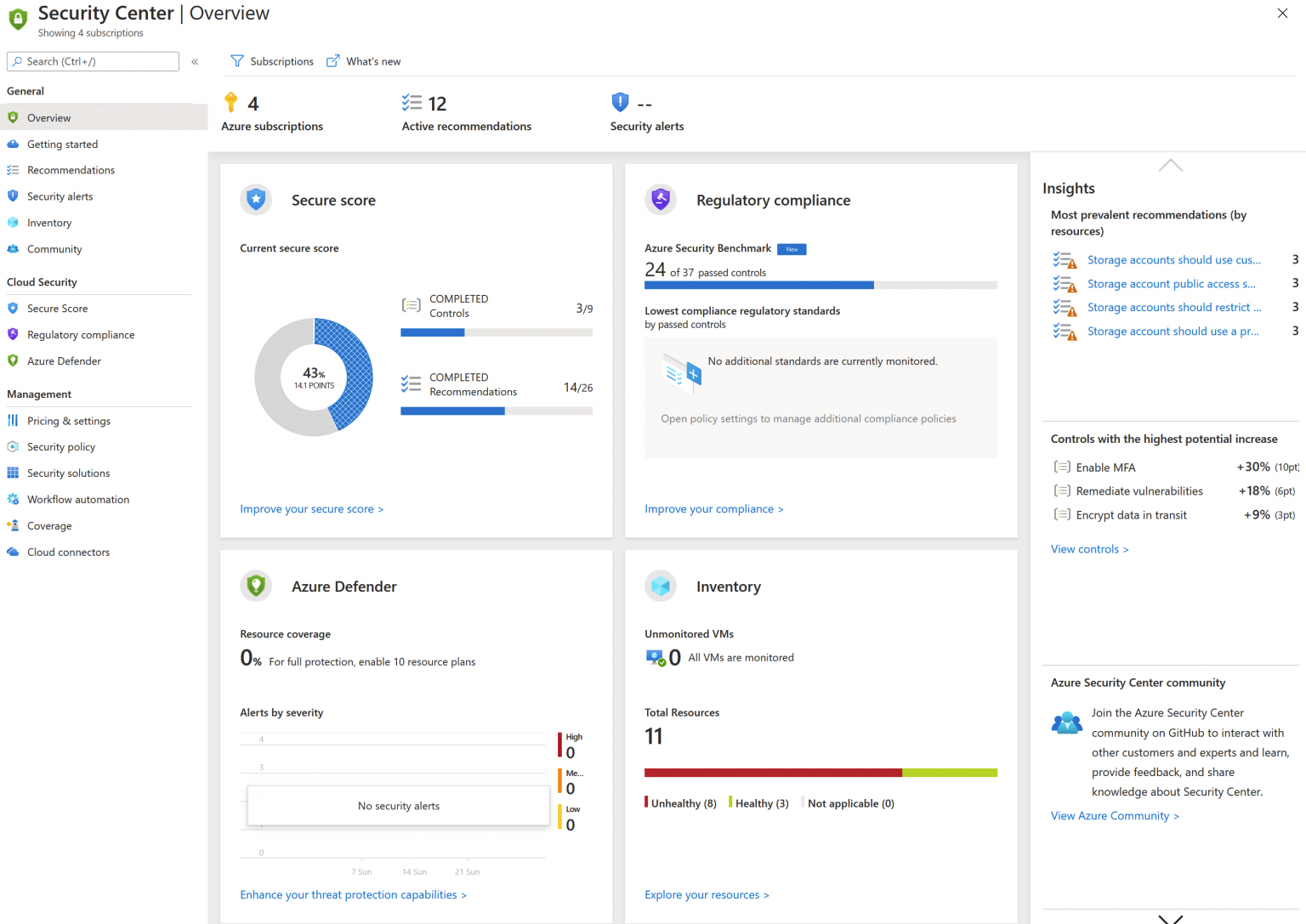The height and width of the screenshot is (924, 1306).
Task: Click the Completed Controls progress bar
Action: 497,333
